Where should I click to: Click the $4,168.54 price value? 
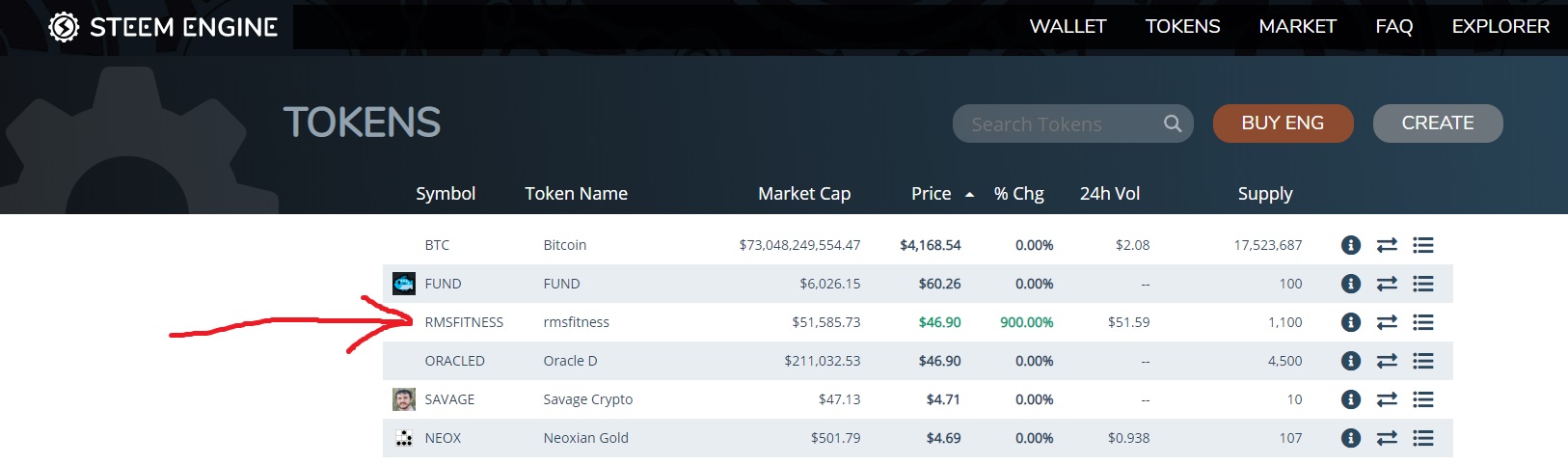tap(930, 245)
